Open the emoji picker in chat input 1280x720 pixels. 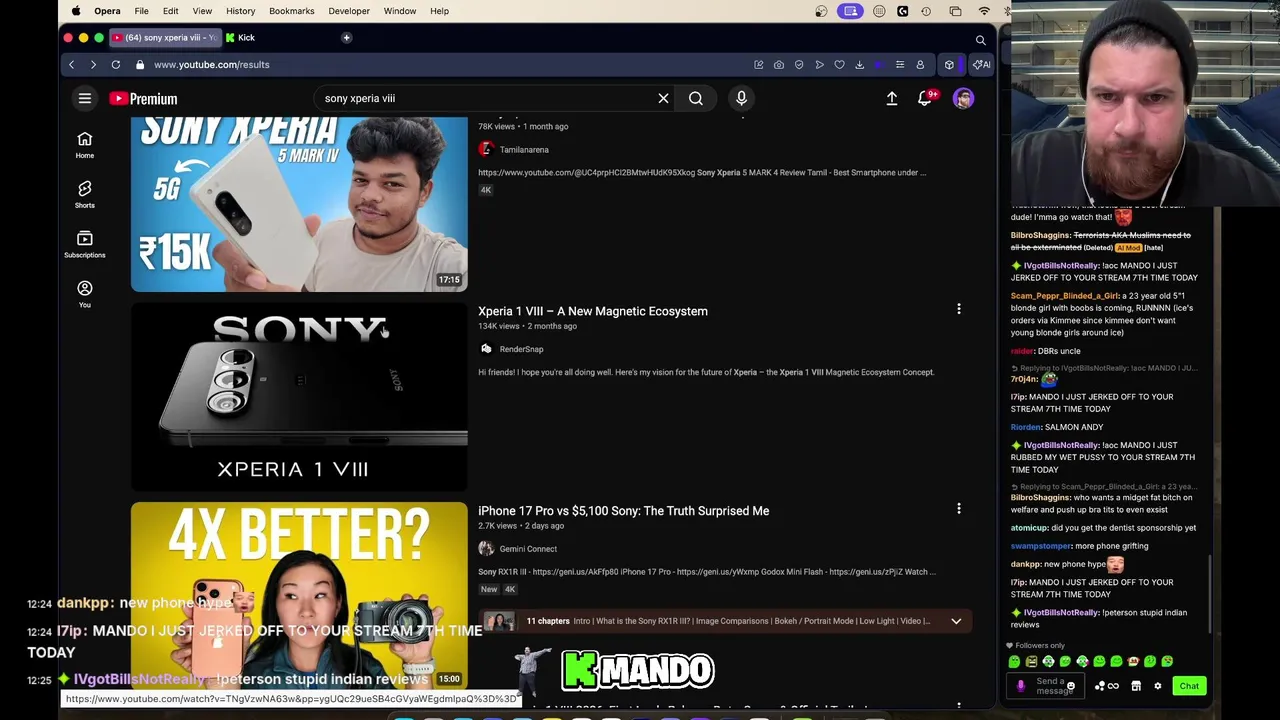(1070, 687)
